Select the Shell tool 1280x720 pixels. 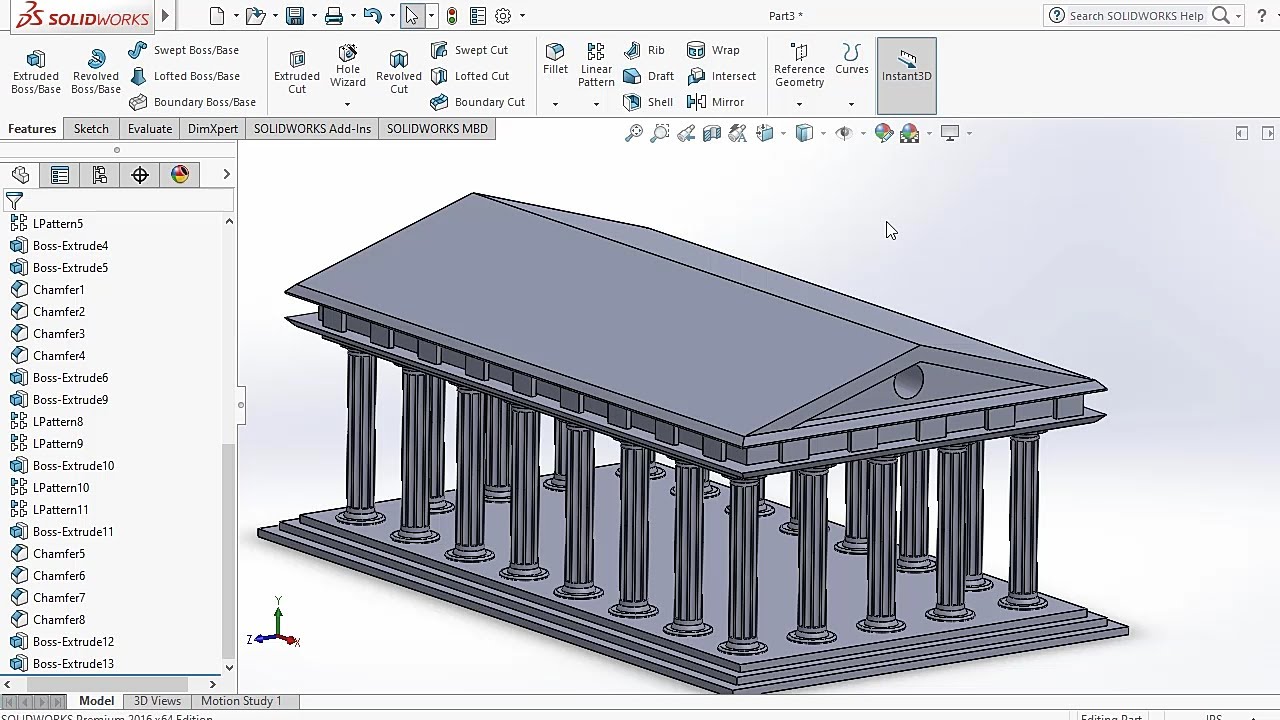point(647,102)
